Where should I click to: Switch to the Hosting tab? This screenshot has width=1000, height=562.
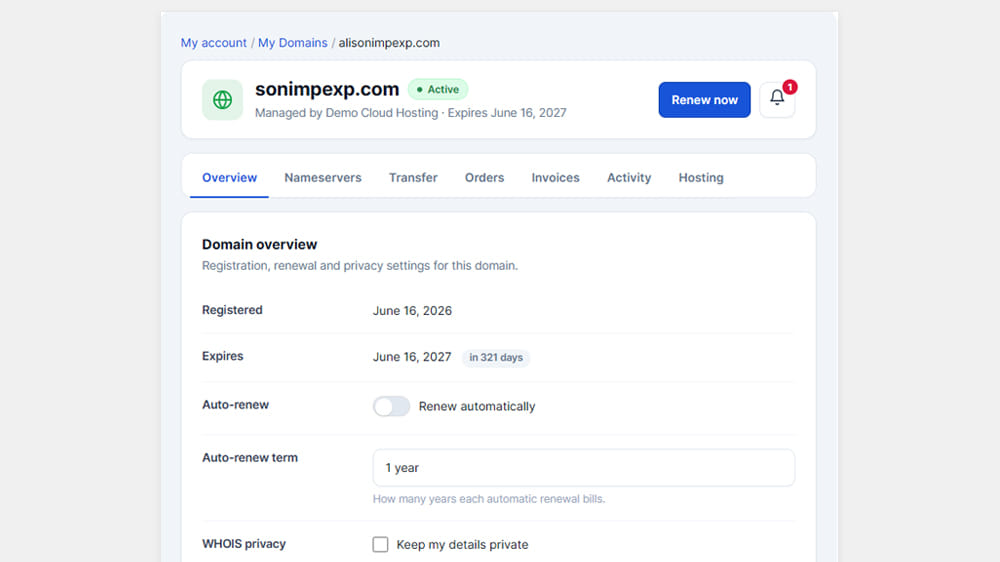coord(701,178)
